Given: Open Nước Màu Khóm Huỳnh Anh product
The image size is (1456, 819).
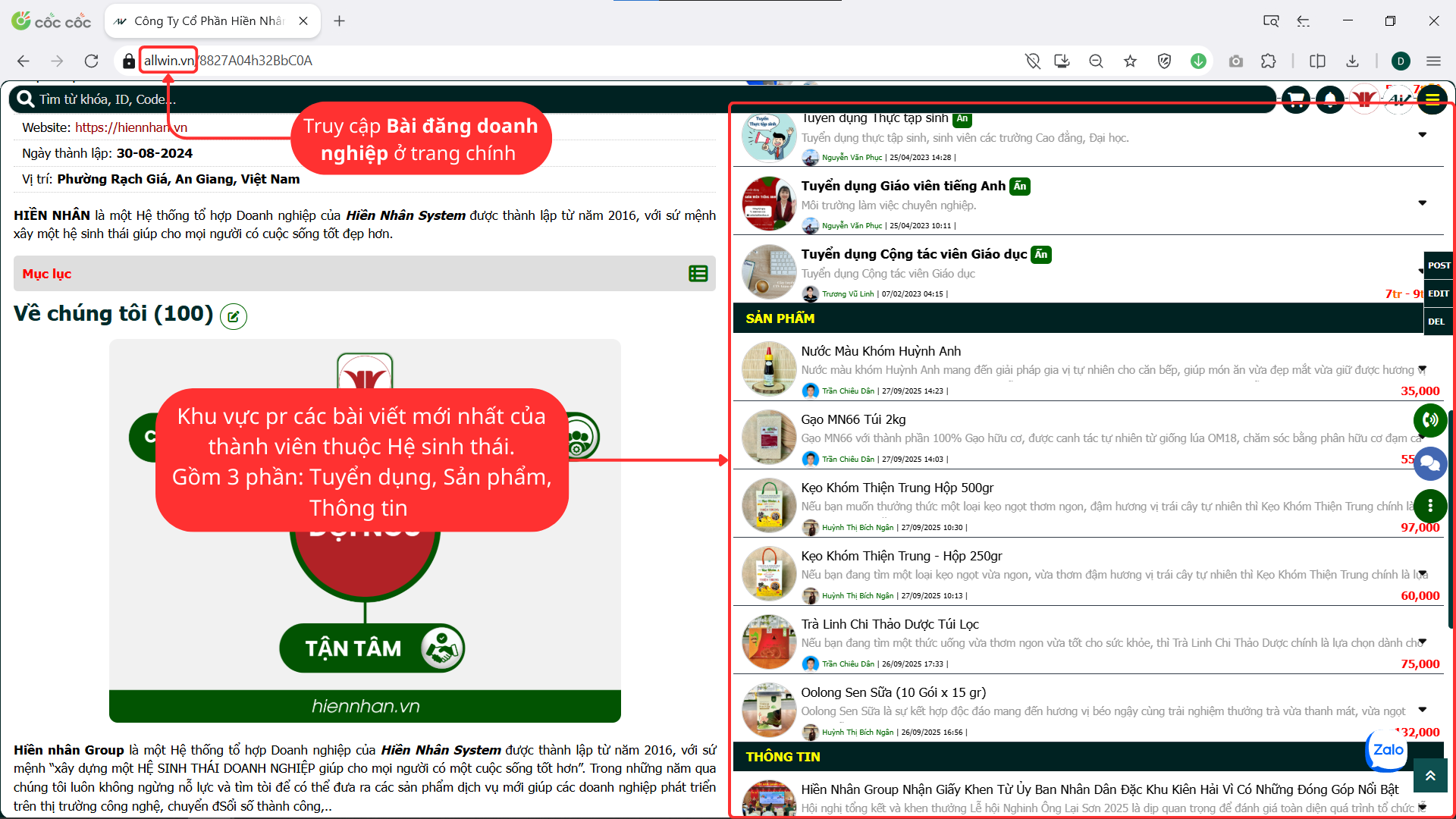Looking at the screenshot, I should click(880, 351).
